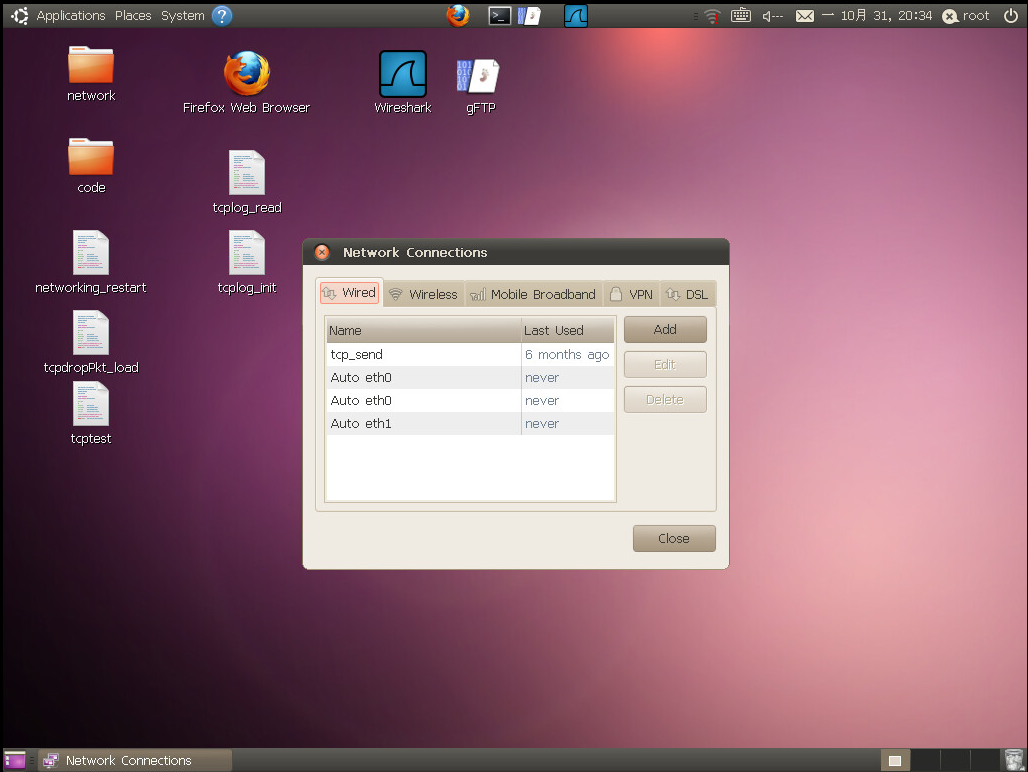Open Wireshark from the desktop icon
1028x772 pixels.
(x=402, y=76)
